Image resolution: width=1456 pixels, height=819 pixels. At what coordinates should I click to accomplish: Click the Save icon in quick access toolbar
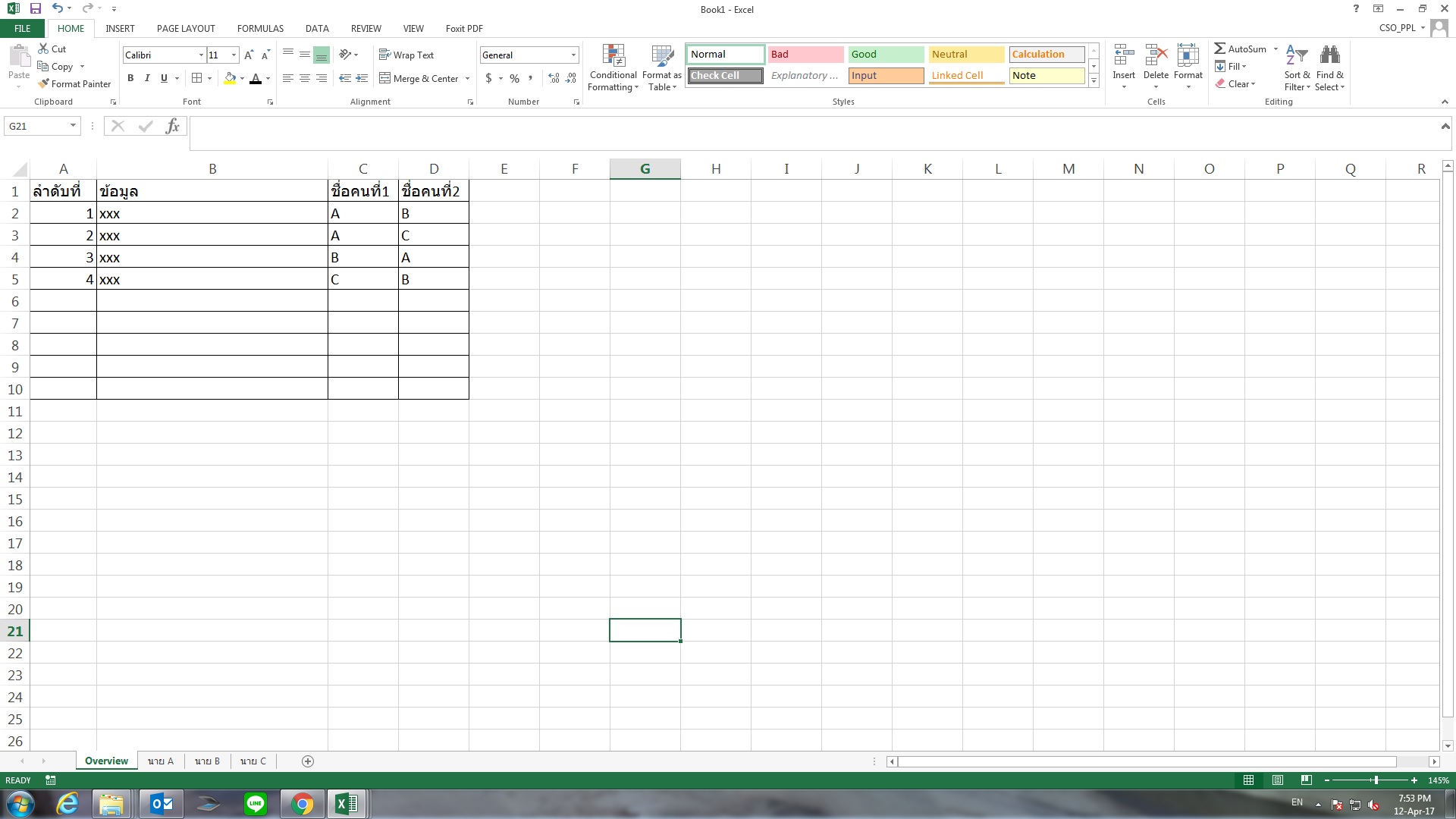pyautogui.click(x=35, y=8)
